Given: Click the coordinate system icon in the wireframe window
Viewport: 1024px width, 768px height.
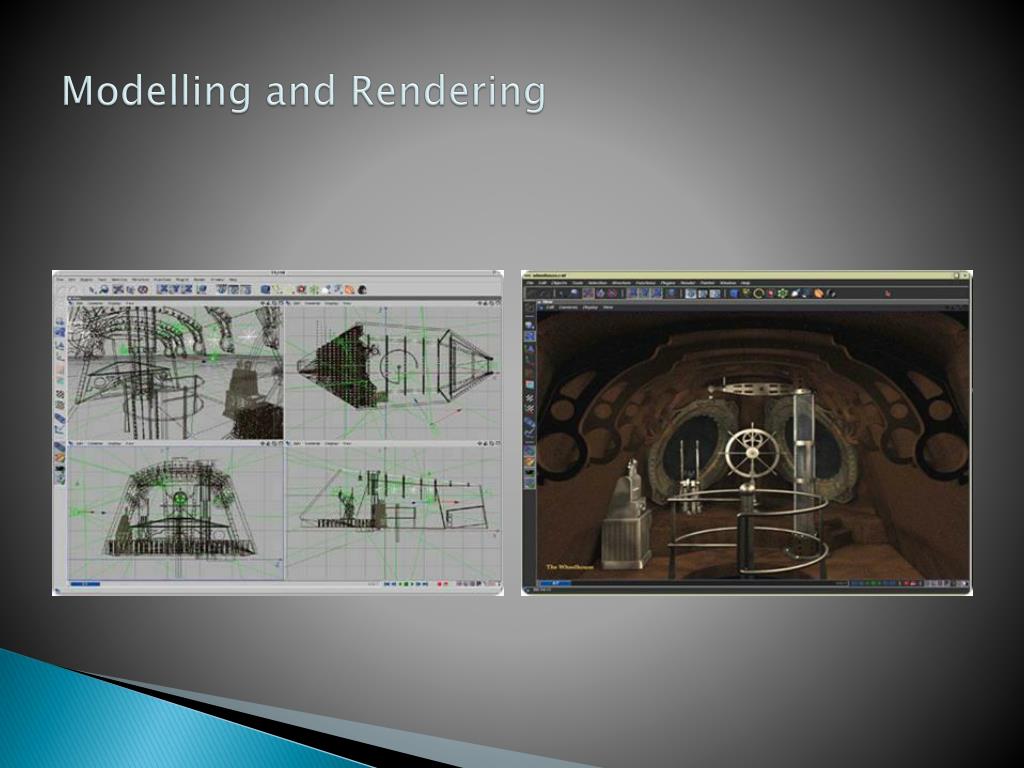Looking at the screenshot, I should (x=204, y=289).
